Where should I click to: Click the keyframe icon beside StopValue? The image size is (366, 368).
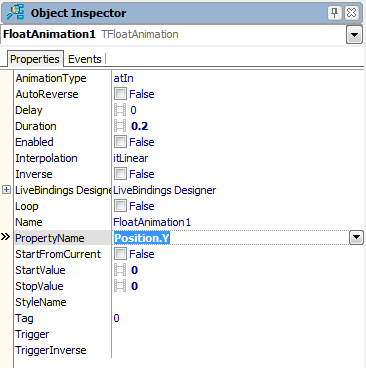[120, 286]
